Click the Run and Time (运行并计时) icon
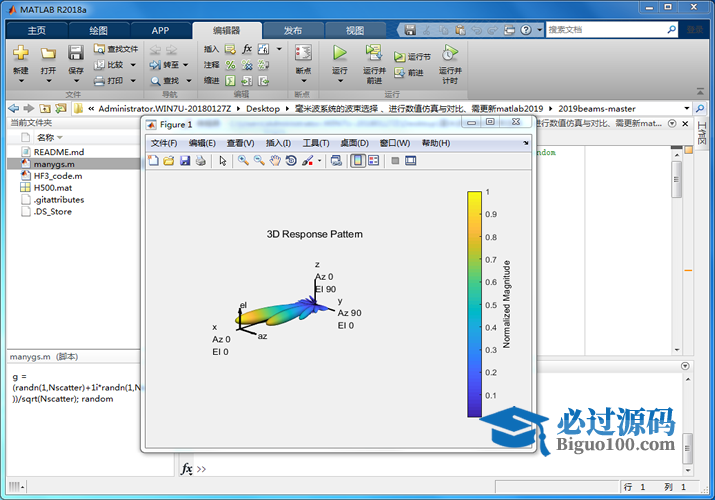The height and width of the screenshot is (500, 715). (450, 54)
